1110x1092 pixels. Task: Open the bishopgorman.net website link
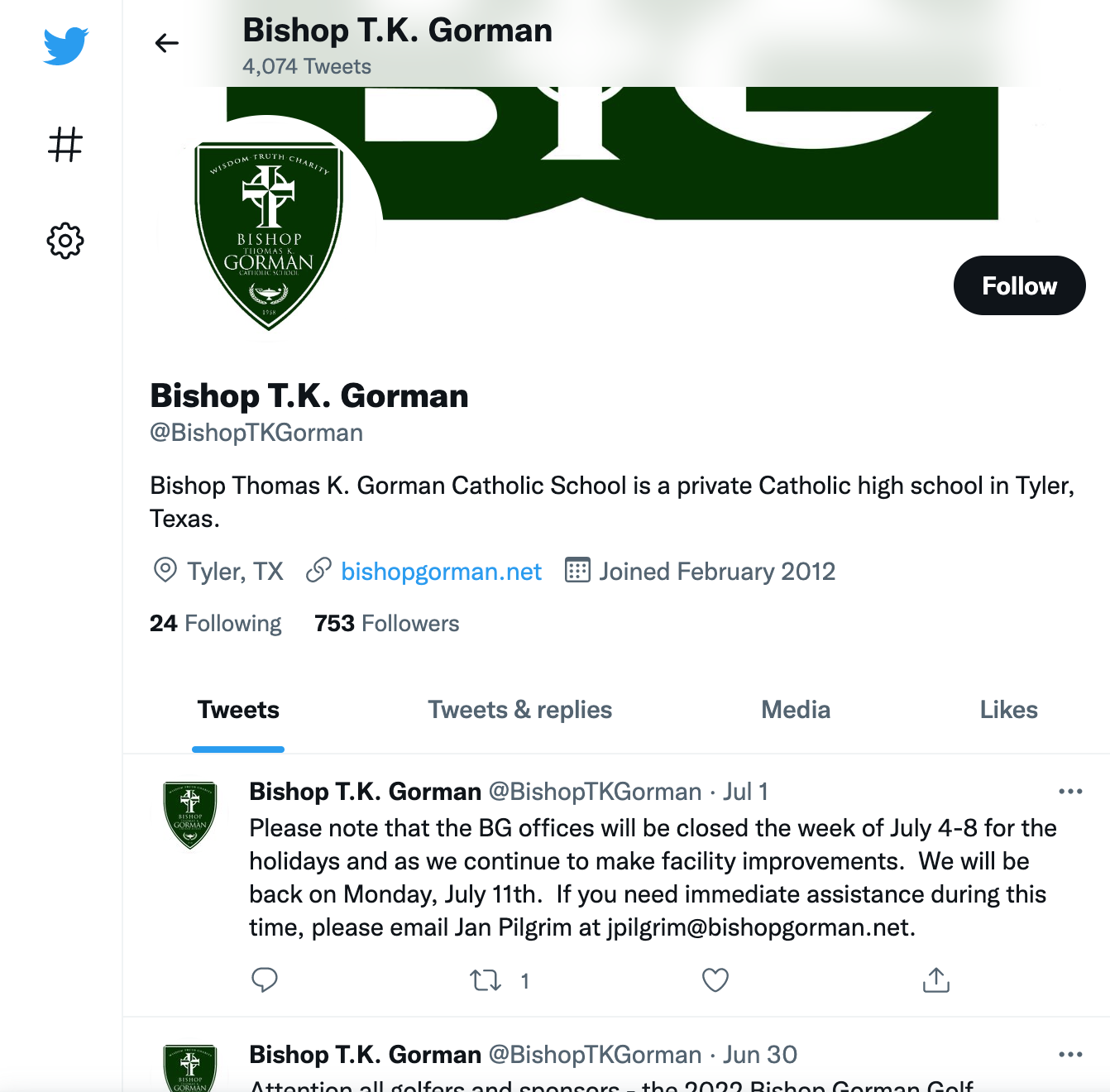click(441, 571)
